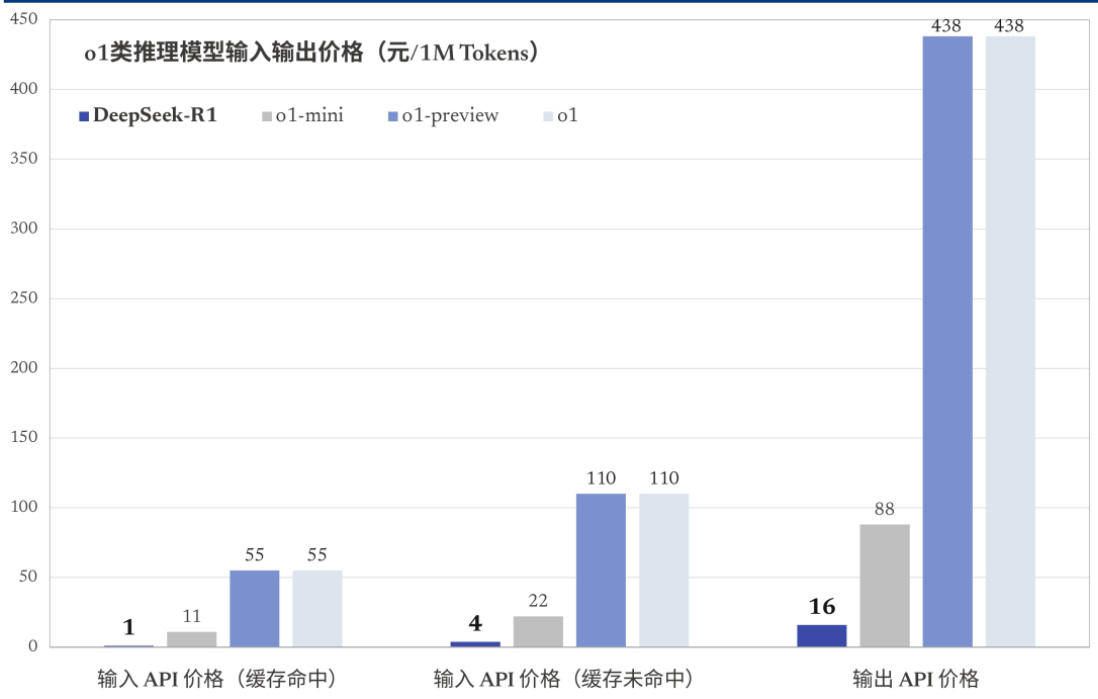The width and height of the screenshot is (1098, 699).
Task: Click the o1-mini legend color swatch
Action: coord(267,116)
